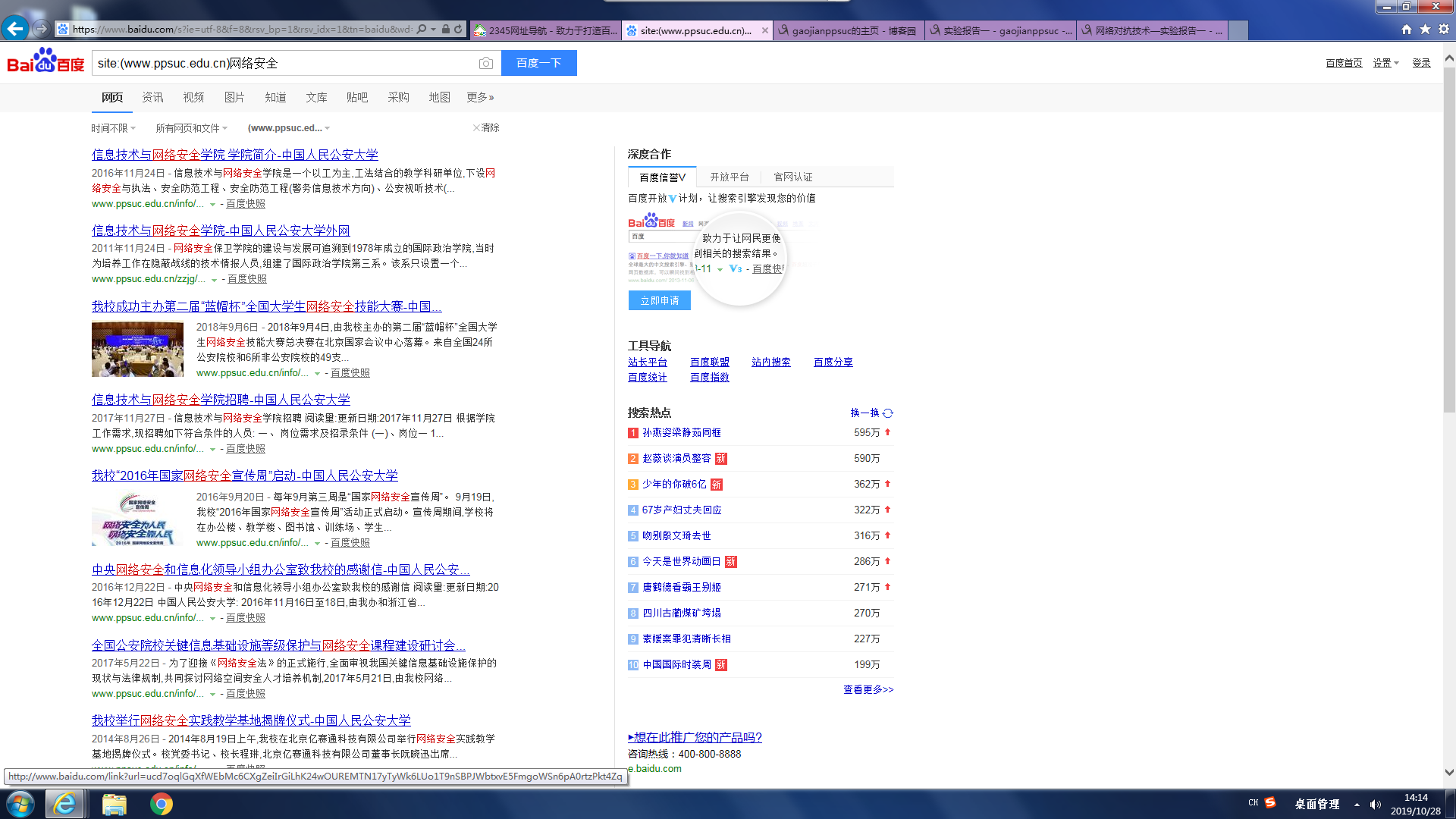Click the camera image search icon

tap(486, 64)
